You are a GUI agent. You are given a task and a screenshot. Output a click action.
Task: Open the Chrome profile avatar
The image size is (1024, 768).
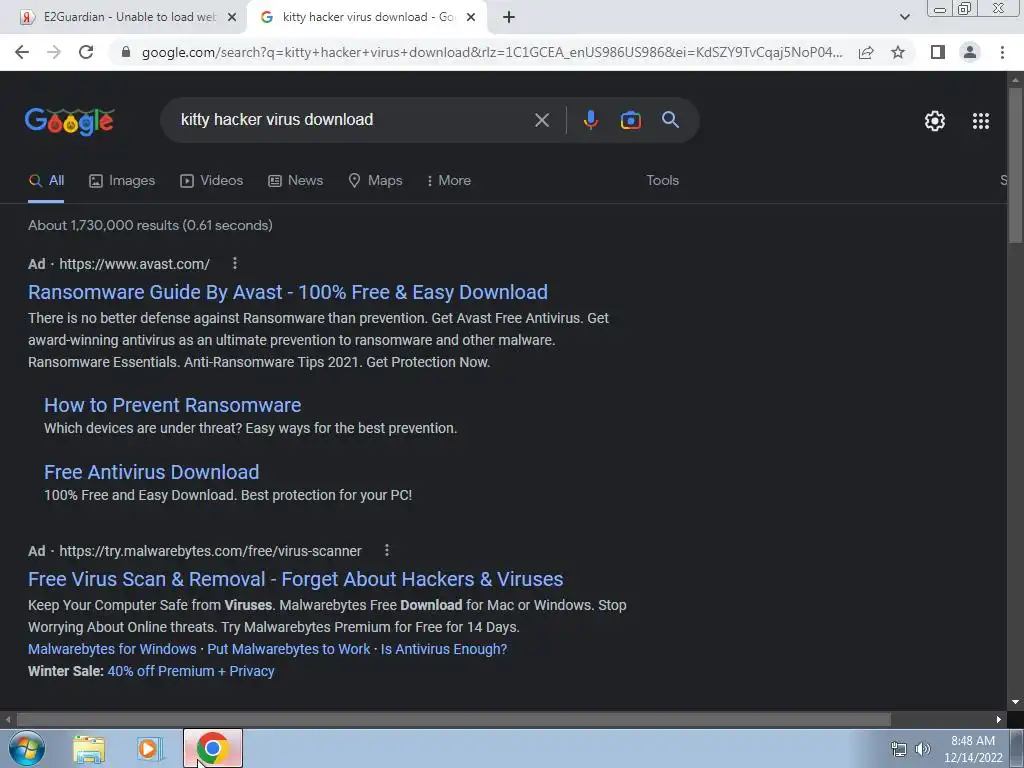coord(970,52)
